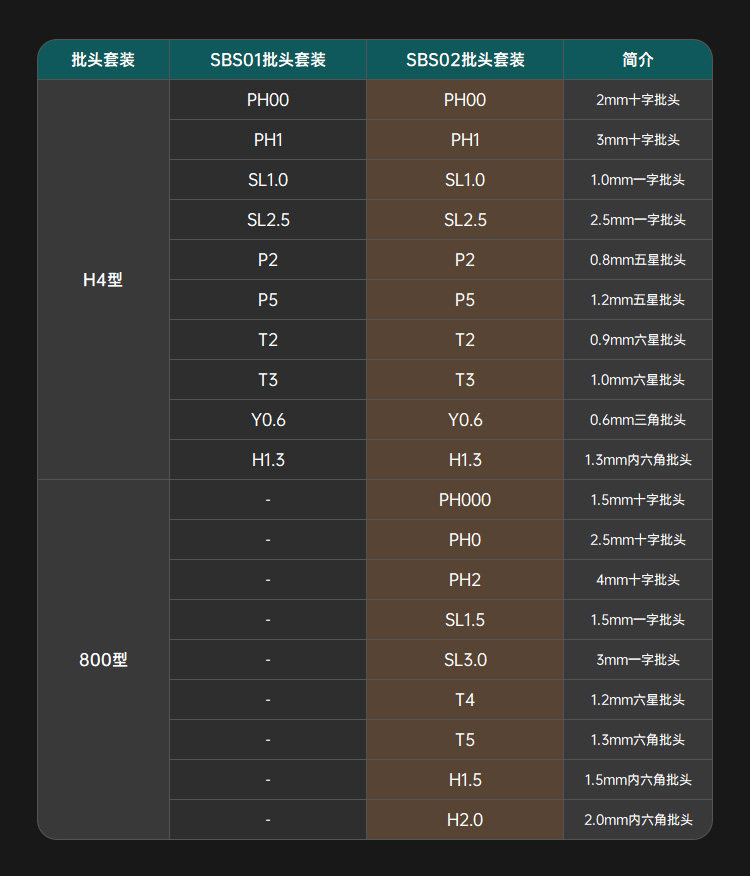
Task: Select H1.3 in the SBS02 column
Action: pos(465,460)
